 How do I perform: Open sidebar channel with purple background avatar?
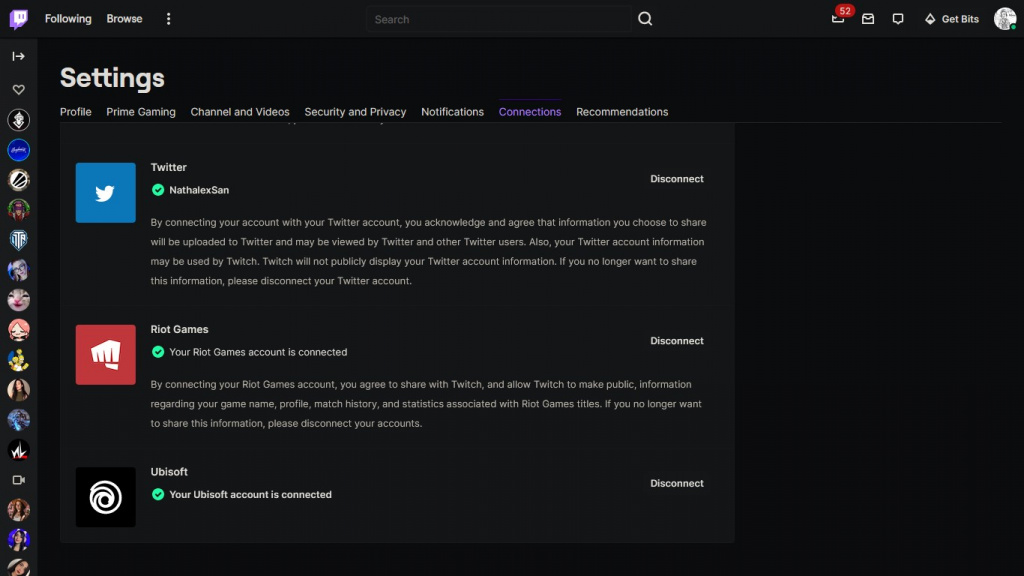18,540
